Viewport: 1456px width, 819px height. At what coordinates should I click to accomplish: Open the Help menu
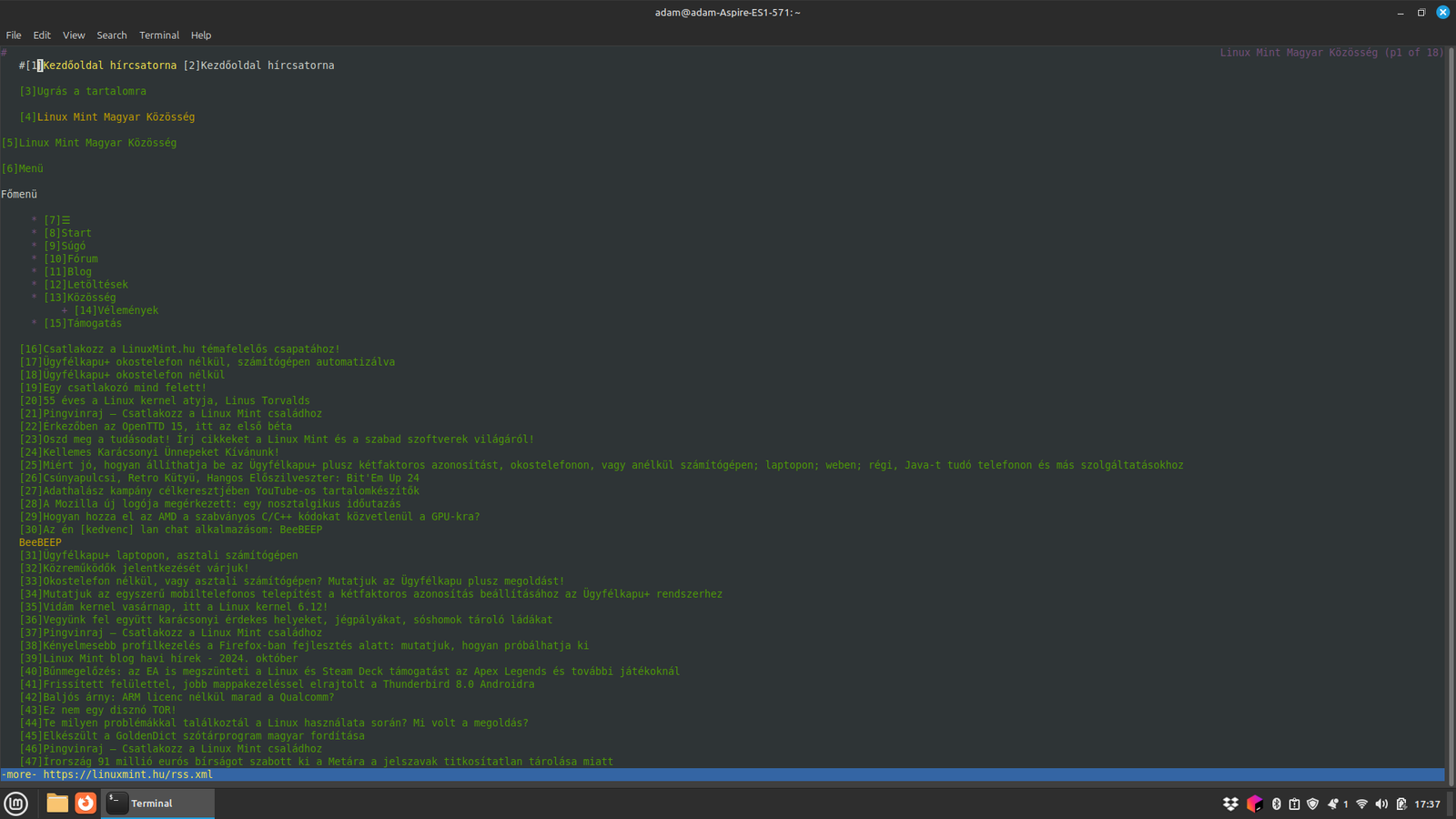click(x=201, y=35)
